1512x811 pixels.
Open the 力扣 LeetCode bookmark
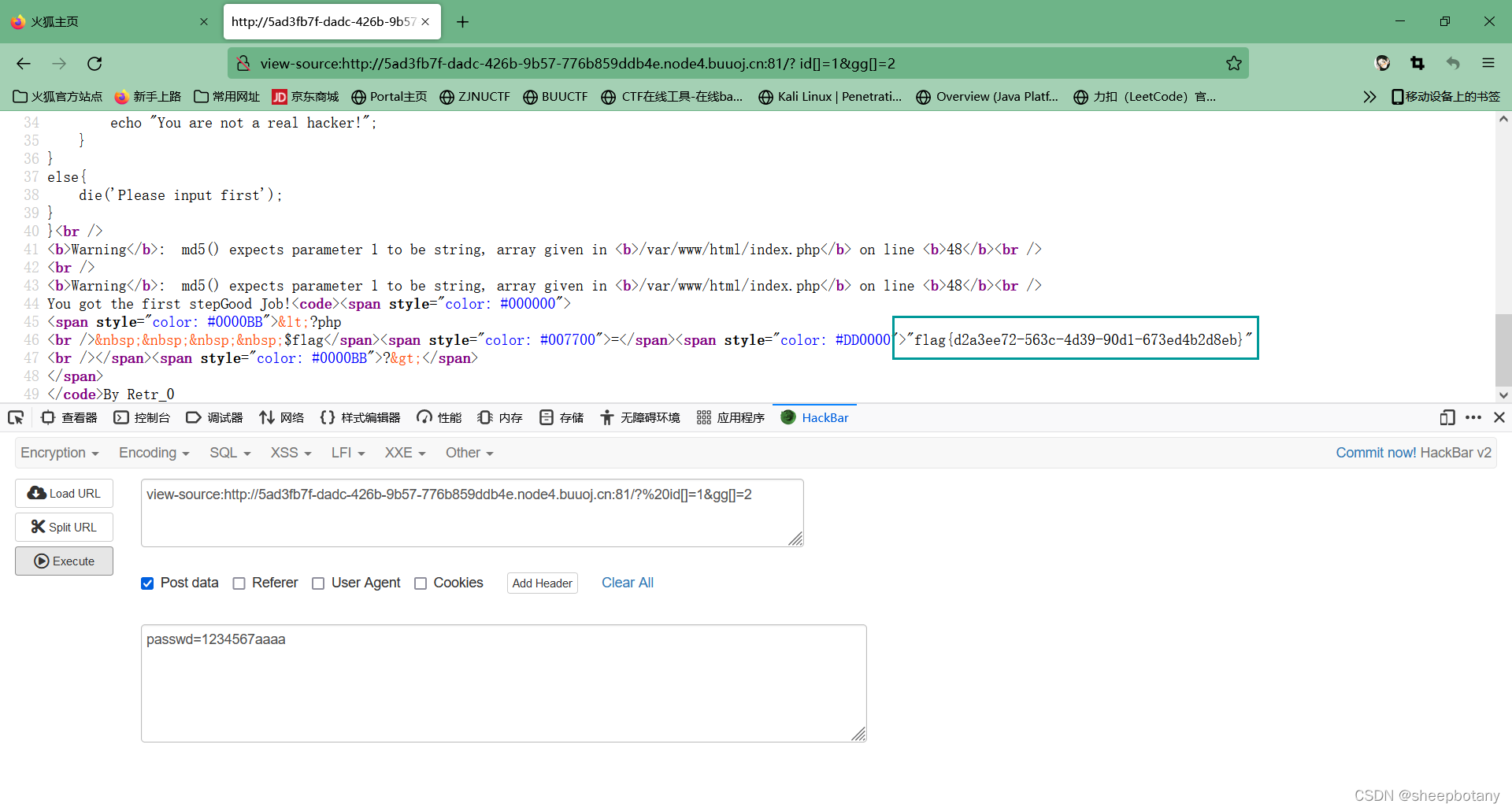tap(1145, 97)
